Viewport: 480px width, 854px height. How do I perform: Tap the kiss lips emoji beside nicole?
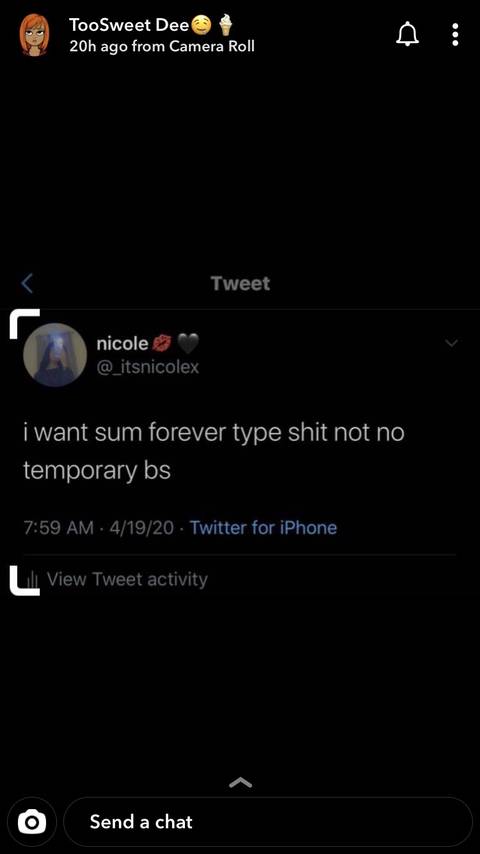point(162,343)
